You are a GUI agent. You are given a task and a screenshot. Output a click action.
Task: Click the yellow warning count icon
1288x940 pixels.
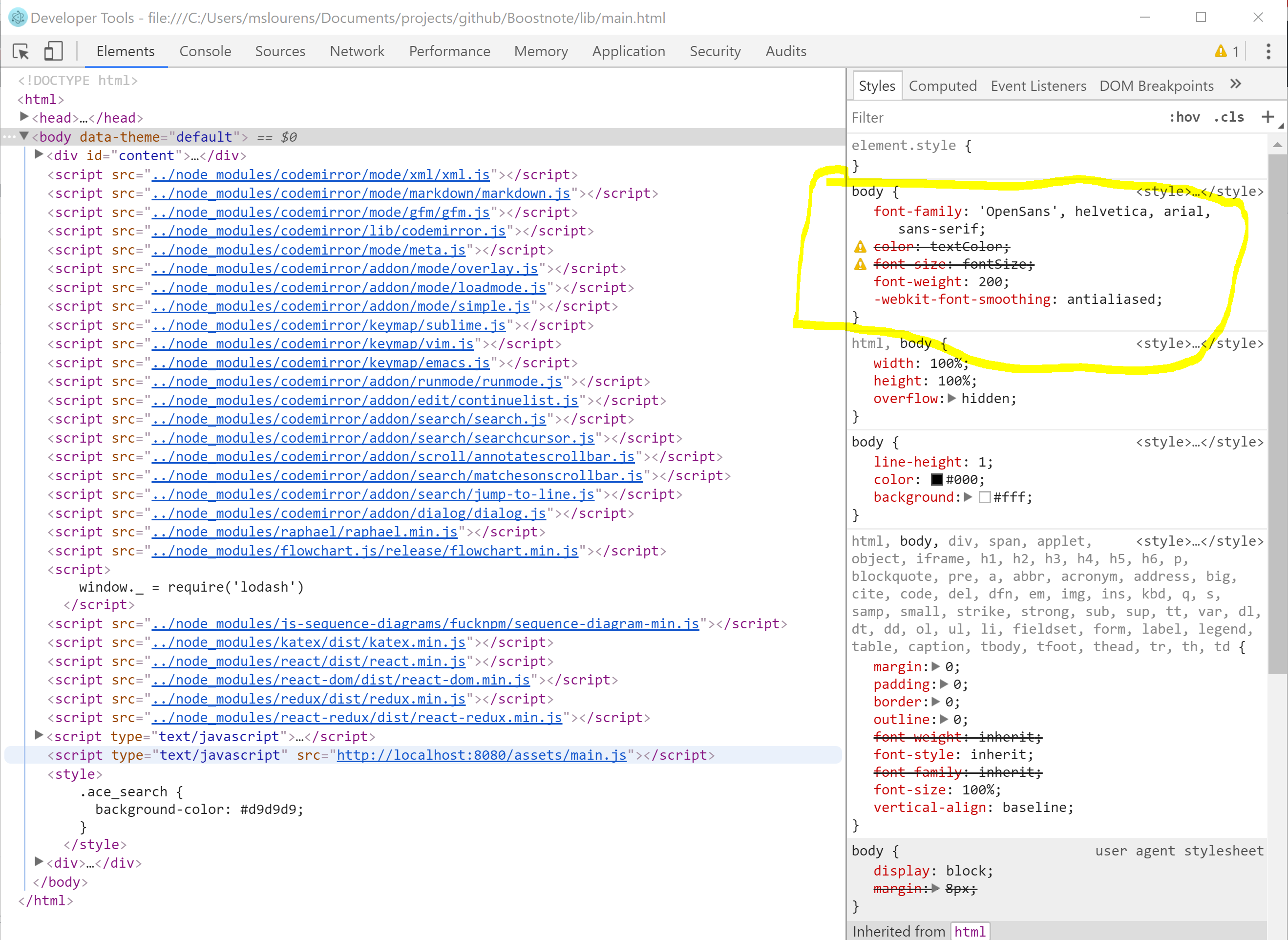pyautogui.click(x=1220, y=51)
